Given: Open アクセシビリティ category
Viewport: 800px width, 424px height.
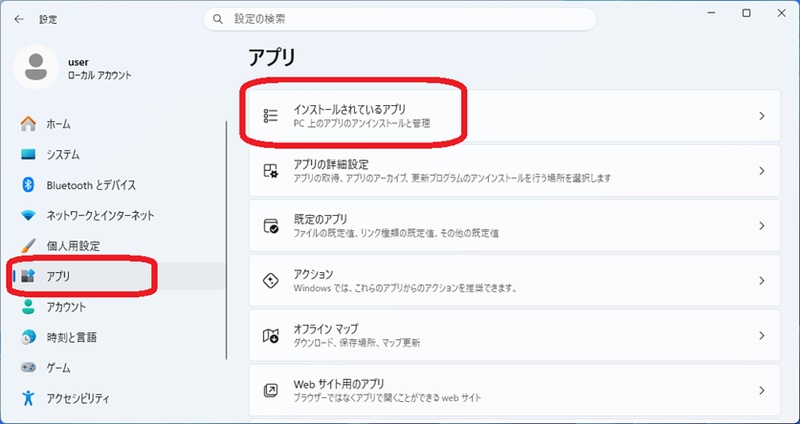Looking at the screenshot, I should coord(117,398).
